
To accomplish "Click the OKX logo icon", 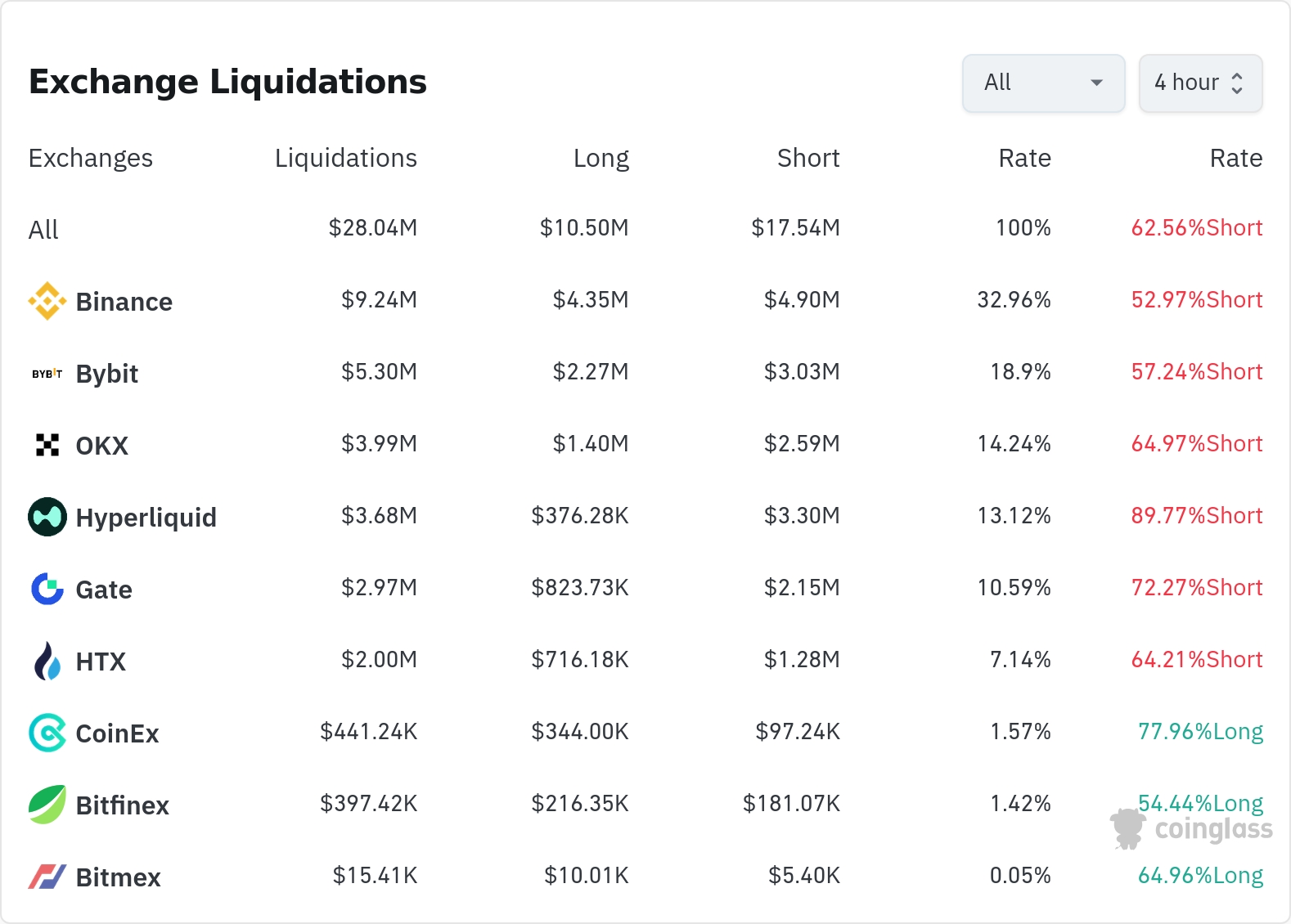I will 47,445.
